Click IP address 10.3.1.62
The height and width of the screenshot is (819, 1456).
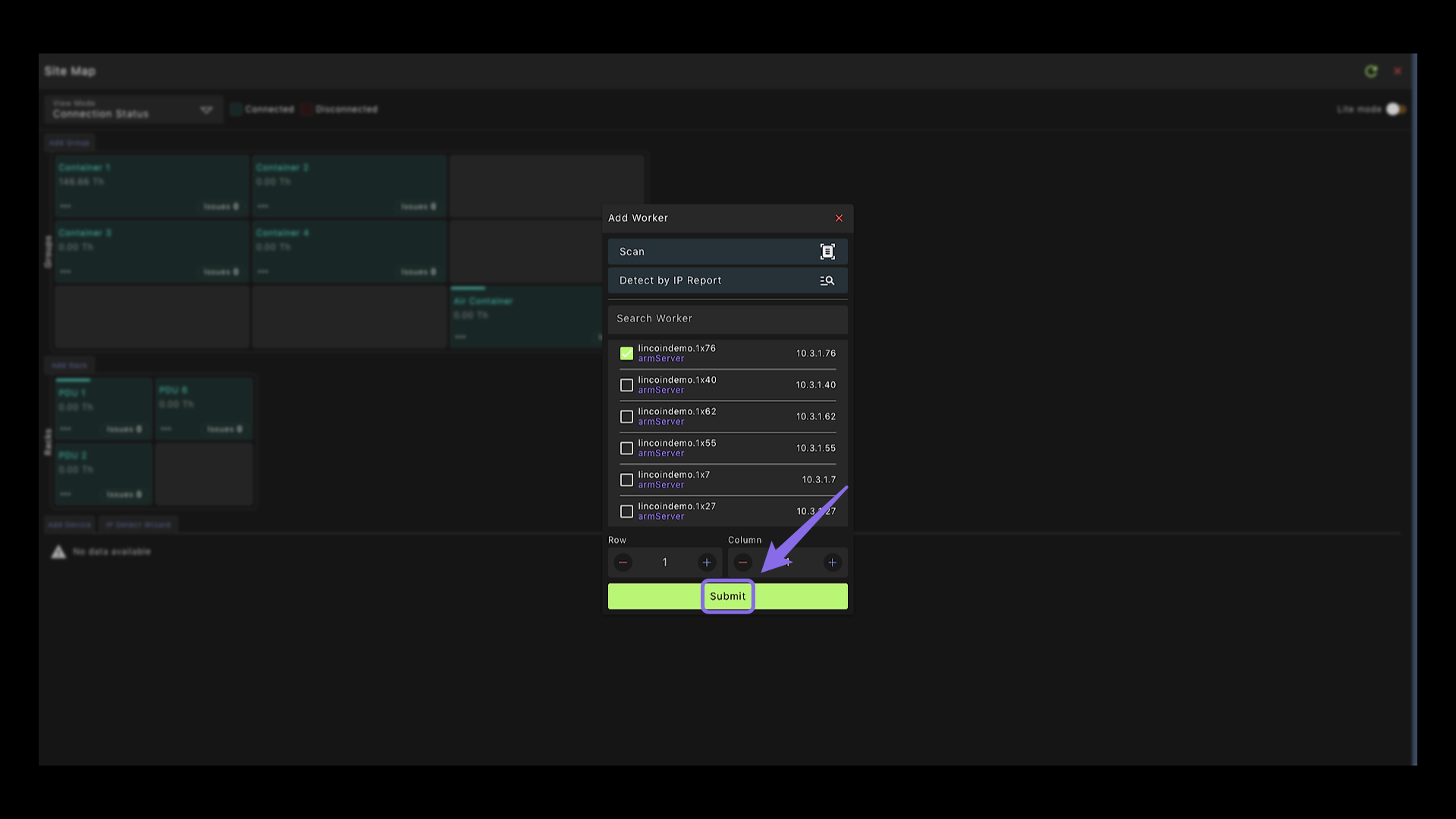pos(816,417)
